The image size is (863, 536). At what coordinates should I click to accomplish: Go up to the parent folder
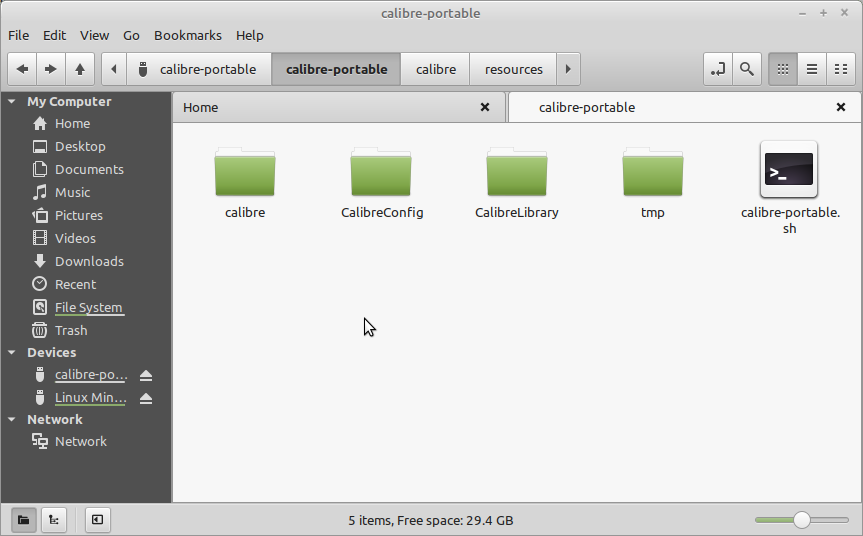[x=80, y=69]
